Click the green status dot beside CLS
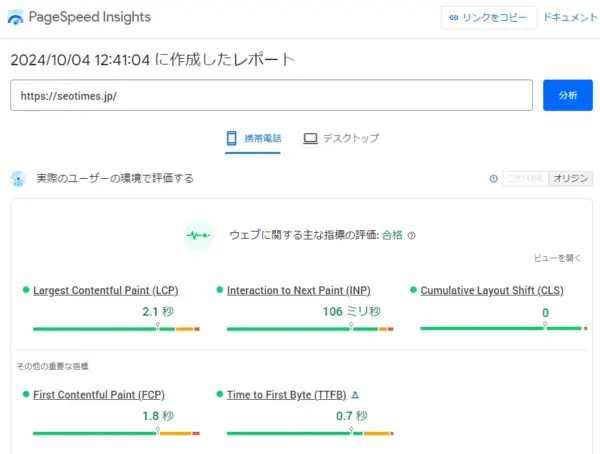The image size is (600, 454). (x=413, y=290)
